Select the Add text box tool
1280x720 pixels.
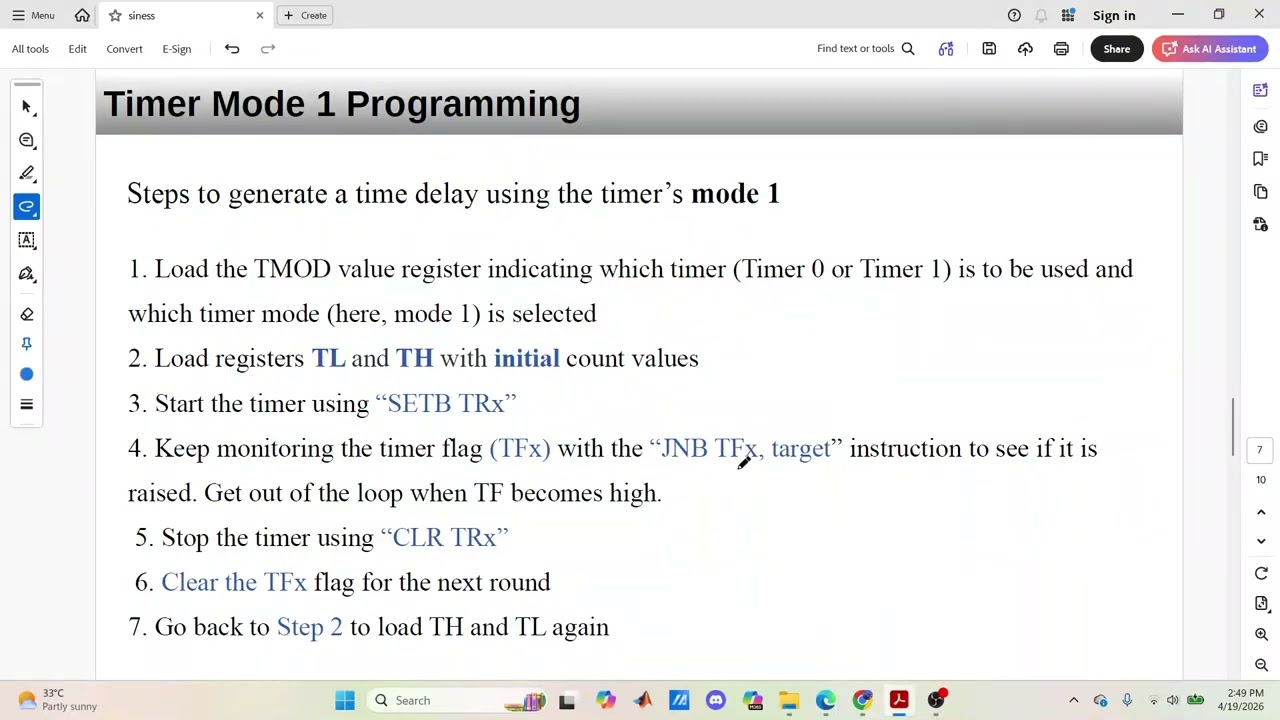[27, 240]
